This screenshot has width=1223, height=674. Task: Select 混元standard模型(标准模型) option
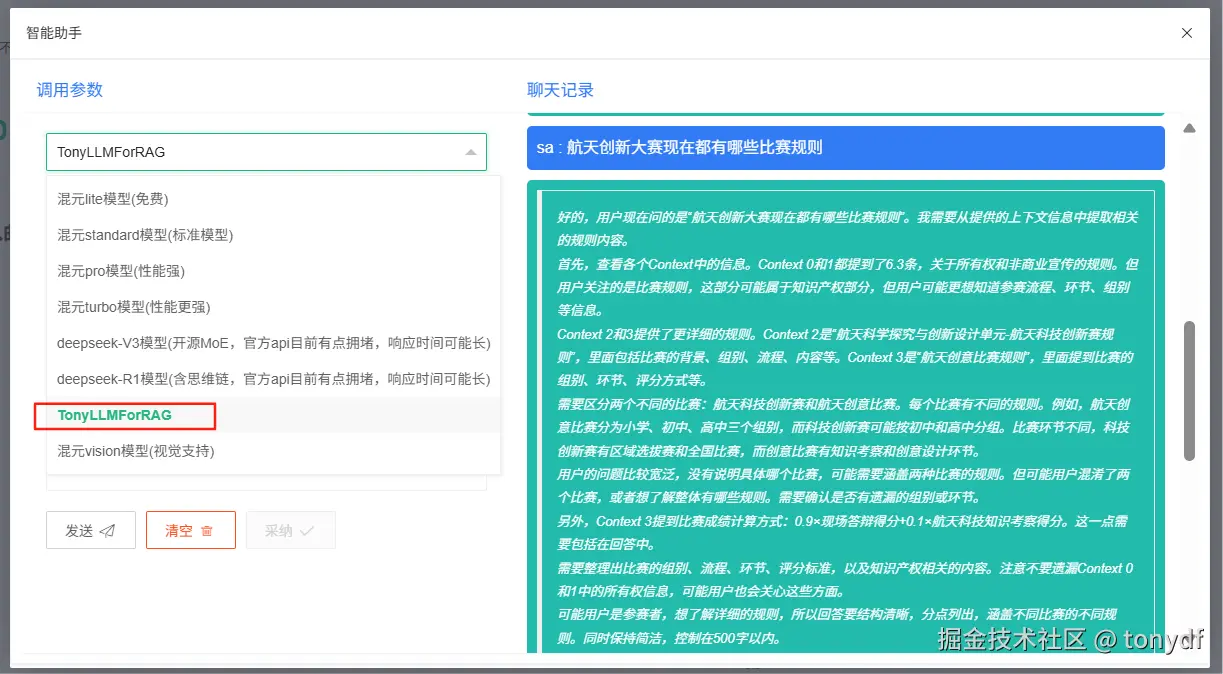pos(273,235)
